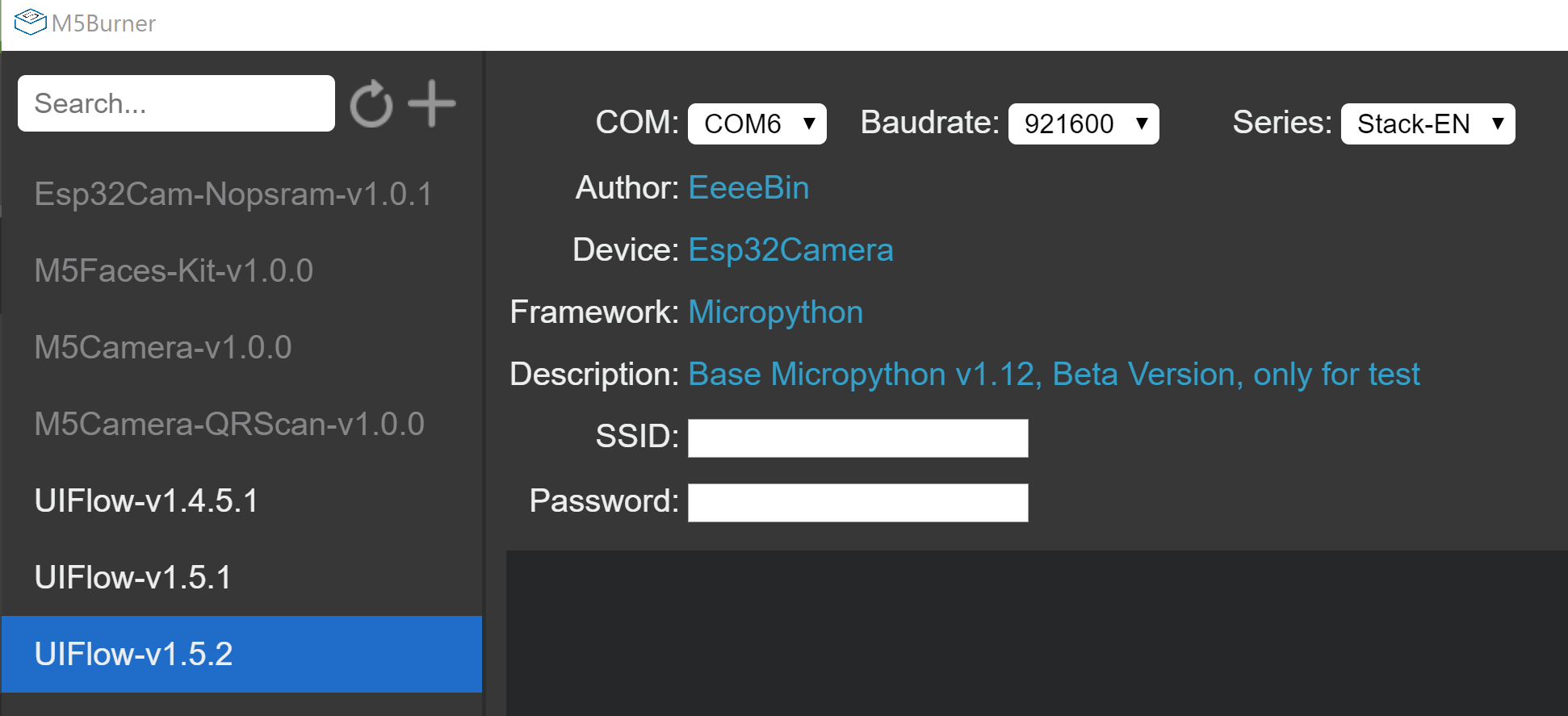Click the plus icon to add firmware
The width and height of the screenshot is (1568, 716).
[432, 103]
